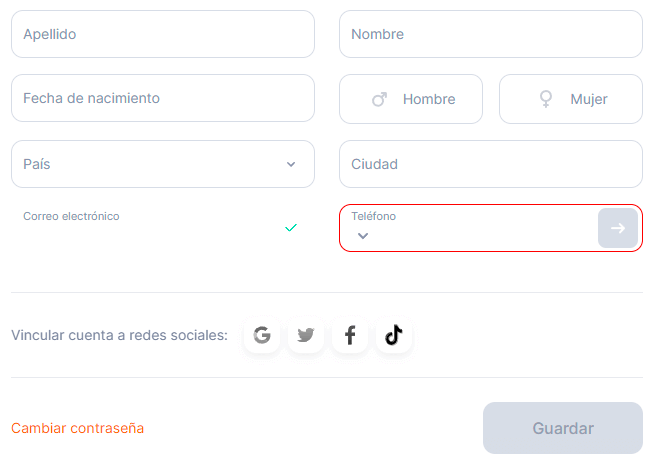The height and width of the screenshot is (464, 657).
Task: Link your Twitter account
Action: [x=306, y=335]
